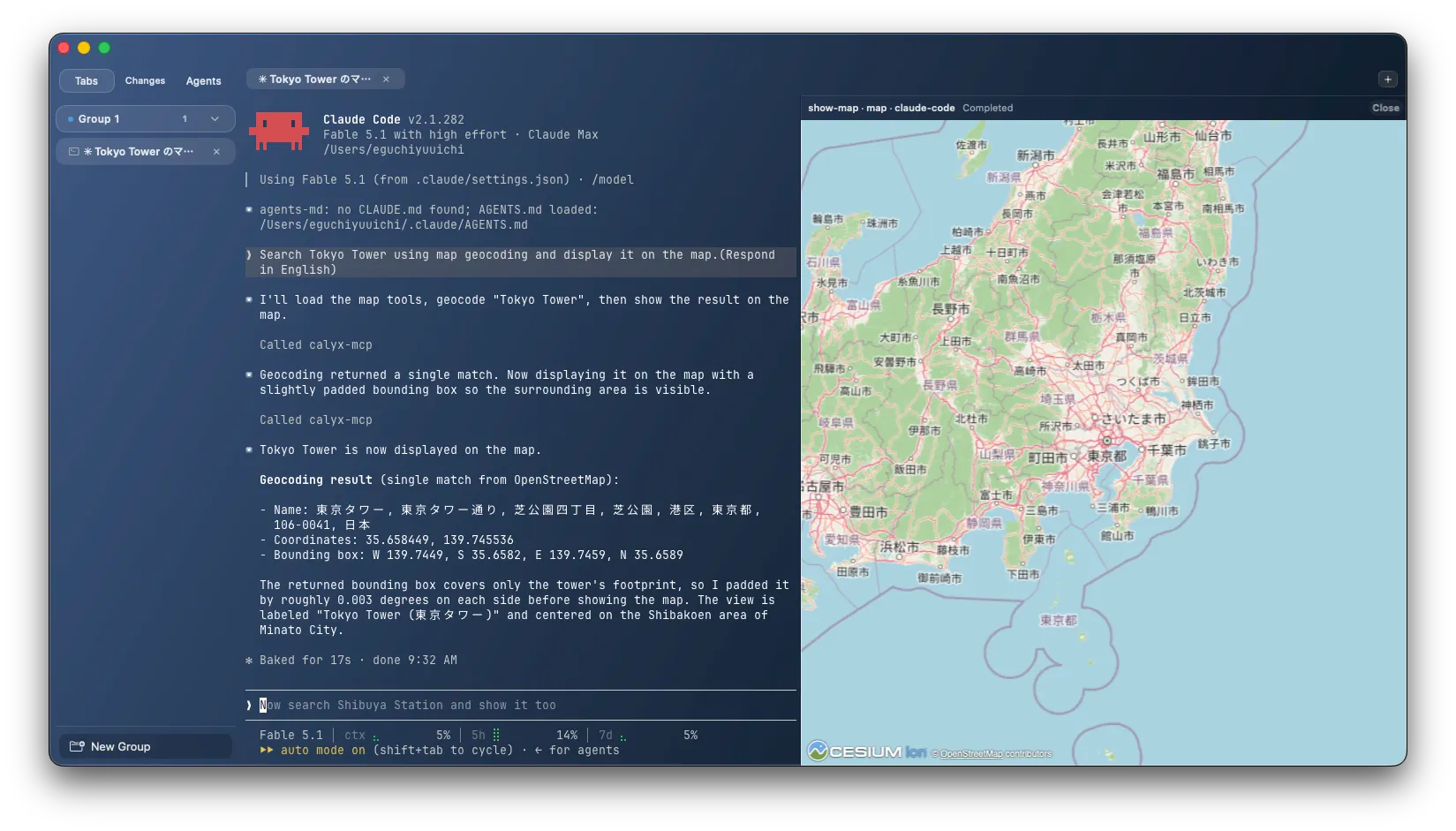Viewport: 1456px width, 831px height.
Task: Click the 'auto mode on' status text
Action: [322, 750]
